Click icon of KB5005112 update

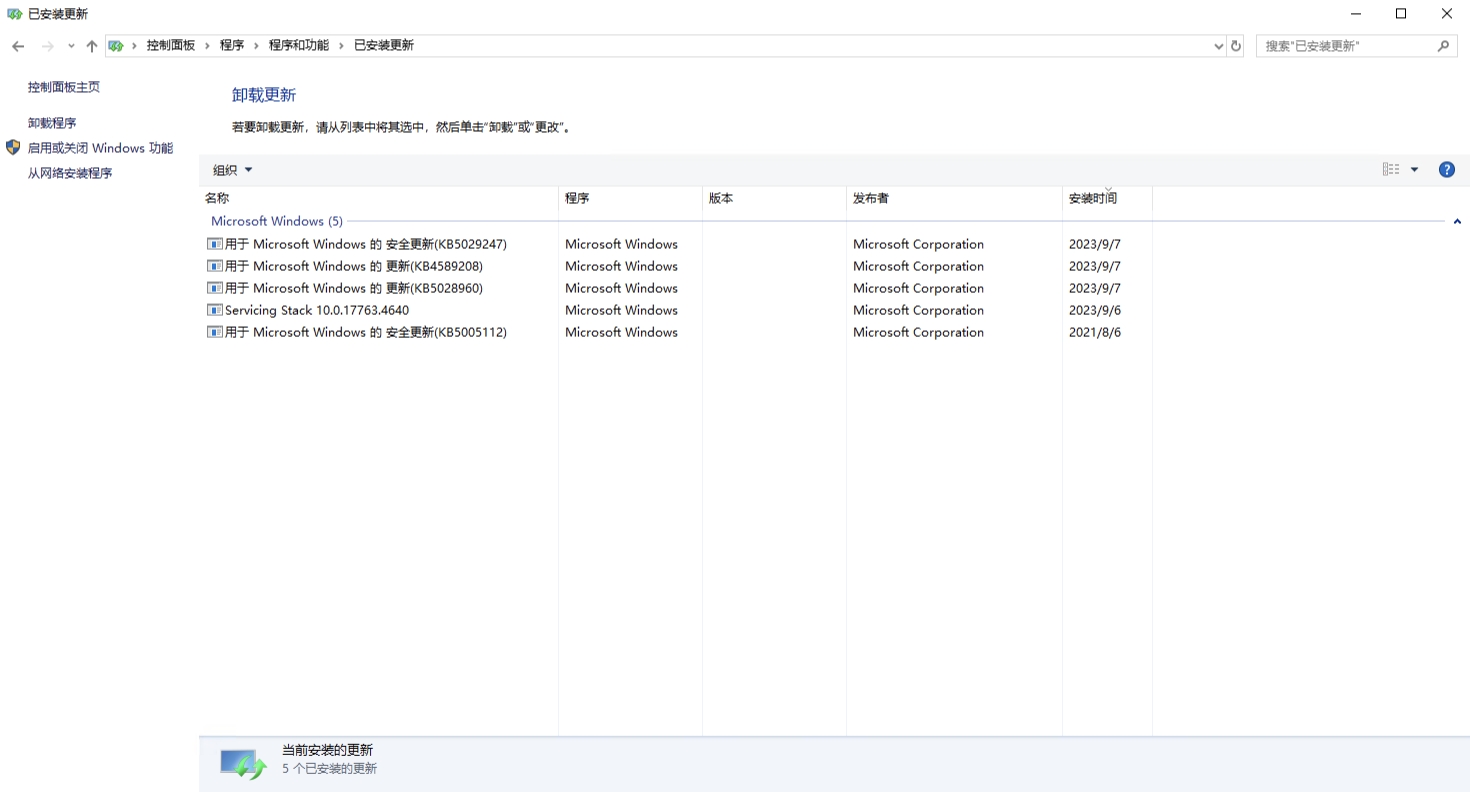click(x=214, y=332)
